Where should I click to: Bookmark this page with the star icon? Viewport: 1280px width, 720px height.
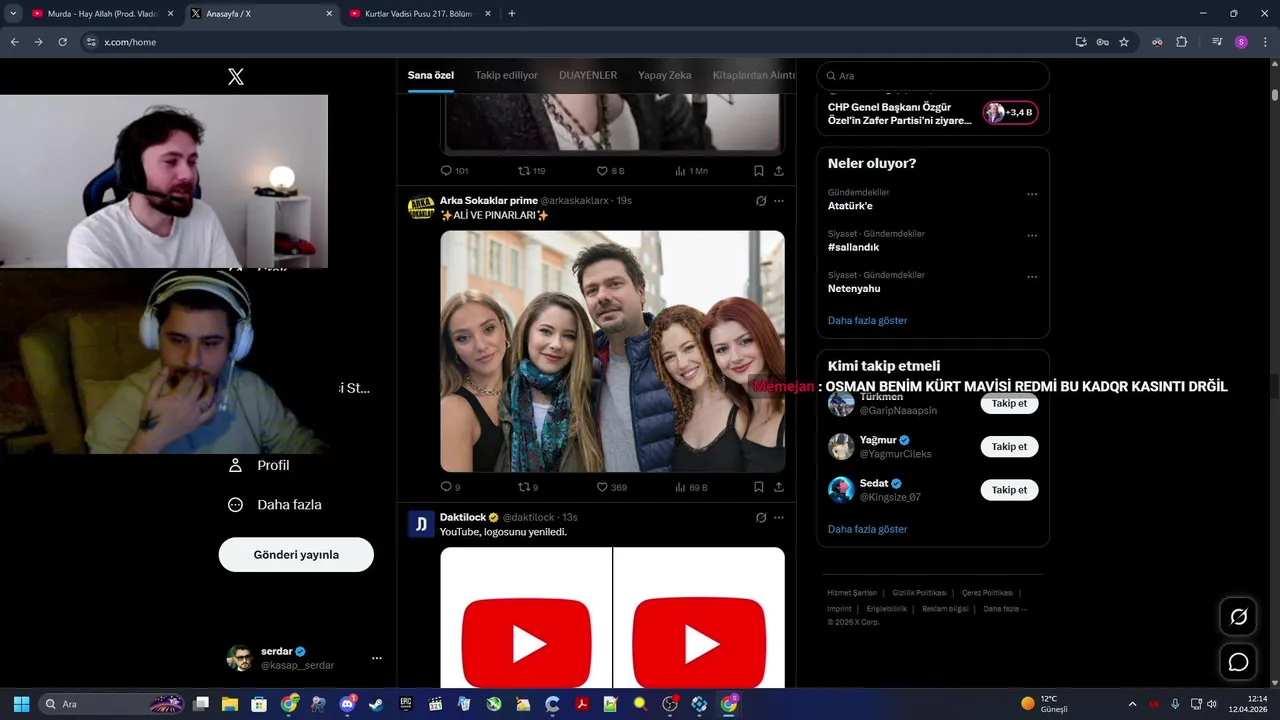click(x=1124, y=42)
